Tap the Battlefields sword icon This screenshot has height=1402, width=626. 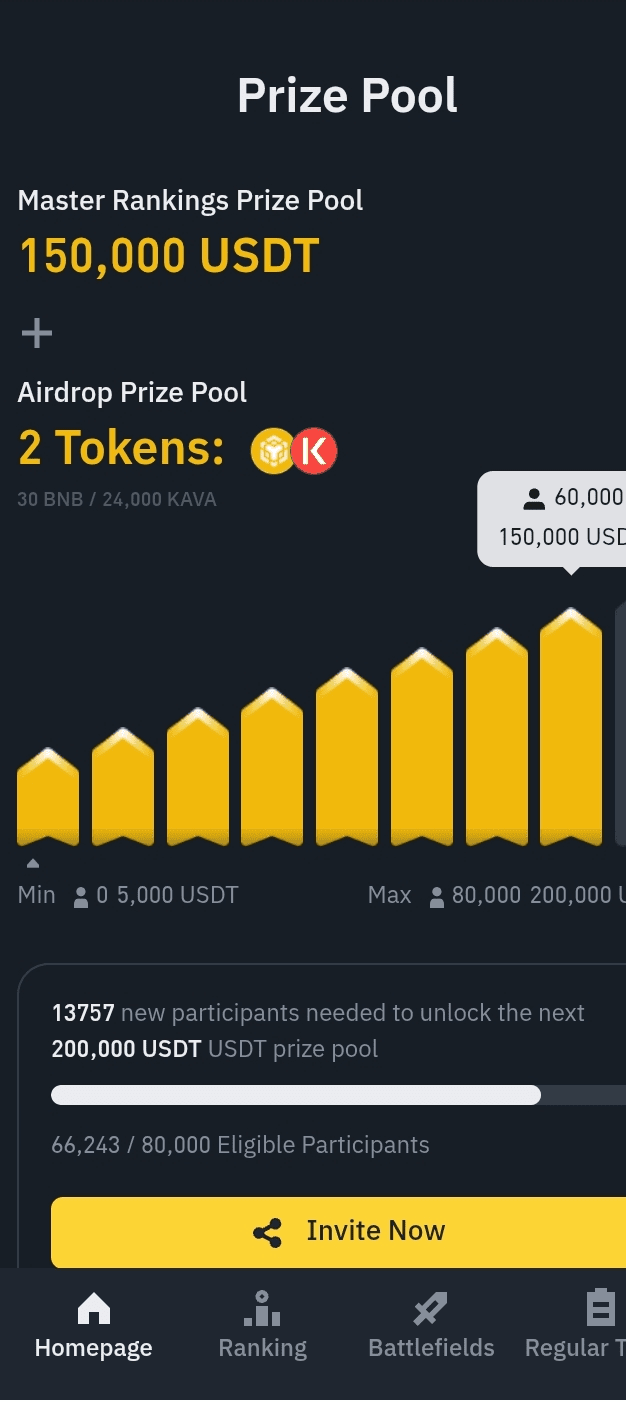(x=431, y=1308)
